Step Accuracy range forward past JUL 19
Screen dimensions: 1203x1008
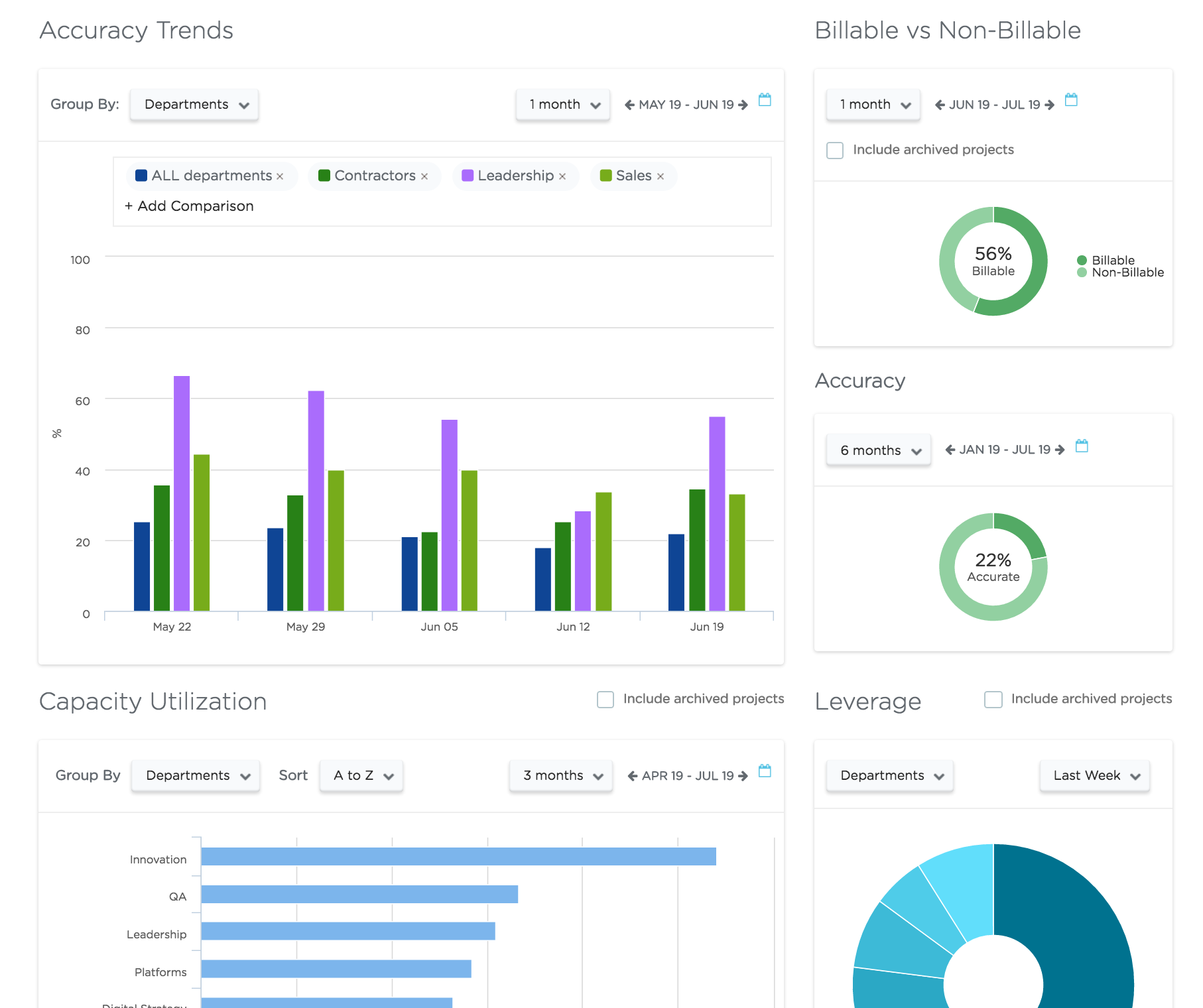tap(1060, 450)
